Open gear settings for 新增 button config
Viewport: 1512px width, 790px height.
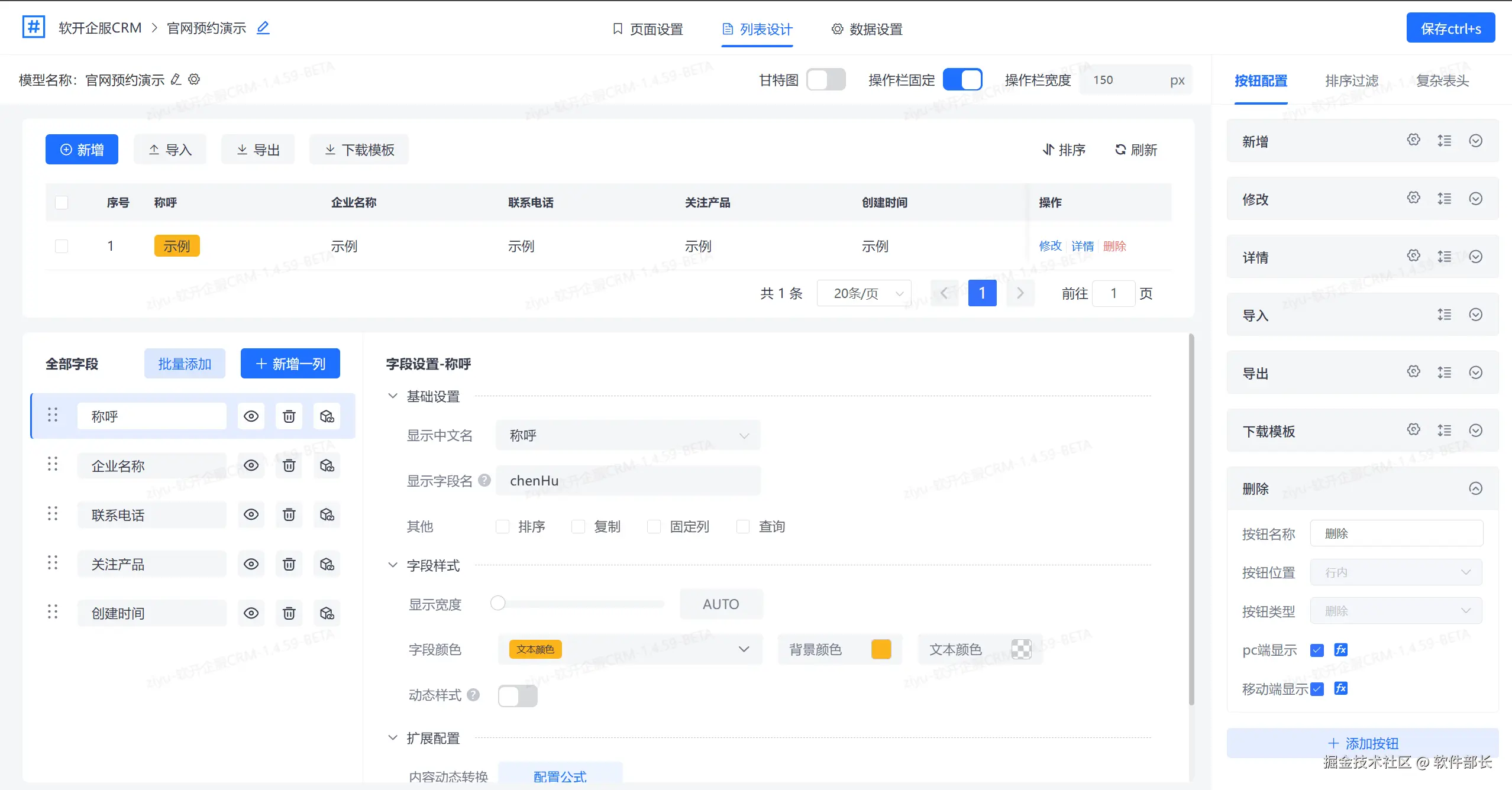click(1413, 140)
